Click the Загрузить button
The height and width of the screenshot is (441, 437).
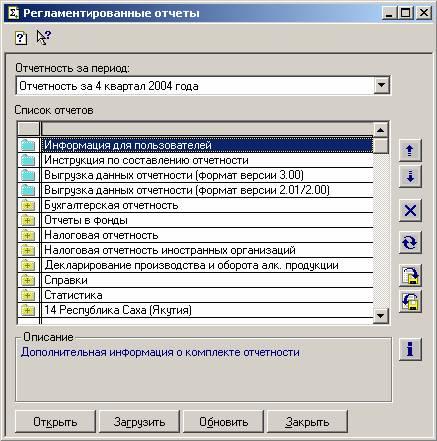click(139, 422)
